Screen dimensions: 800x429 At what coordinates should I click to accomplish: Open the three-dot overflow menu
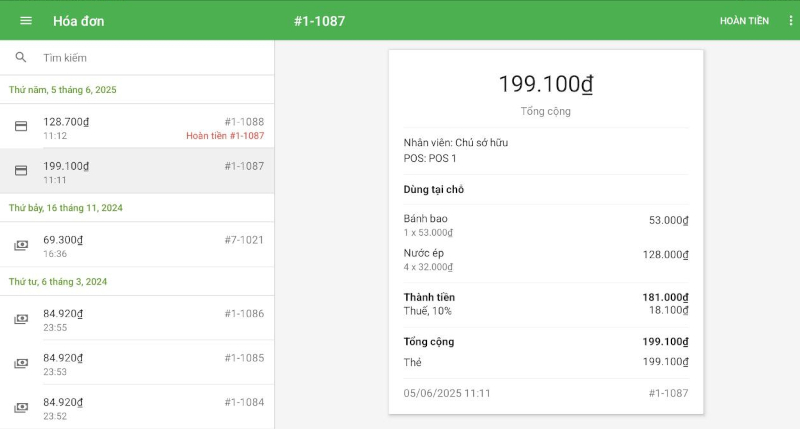click(x=790, y=21)
